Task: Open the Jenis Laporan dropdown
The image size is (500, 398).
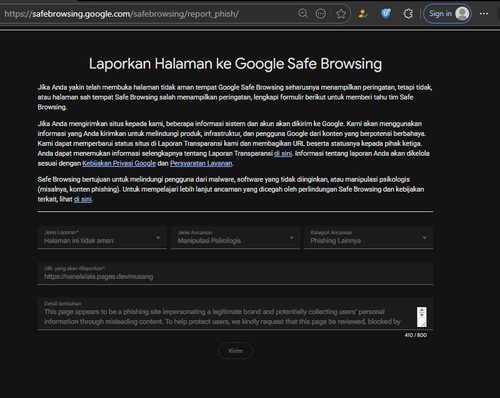Action: (x=102, y=237)
